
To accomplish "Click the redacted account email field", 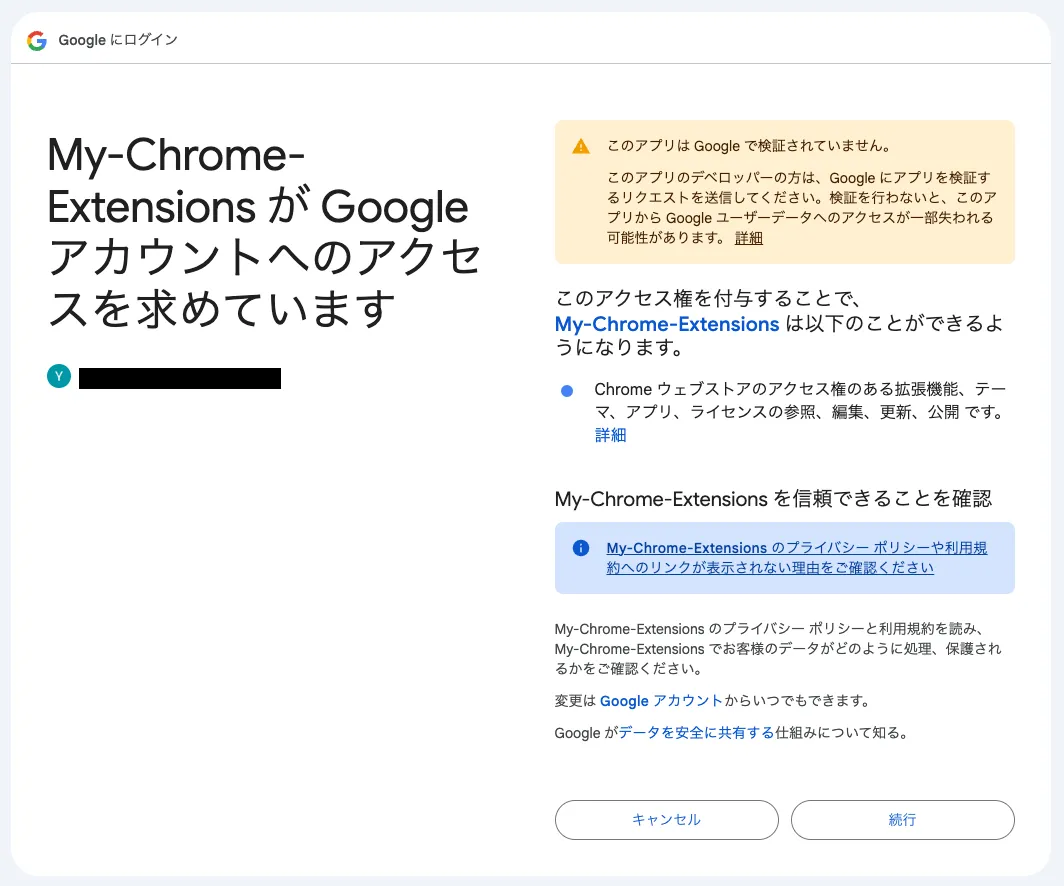I will [180, 378].
